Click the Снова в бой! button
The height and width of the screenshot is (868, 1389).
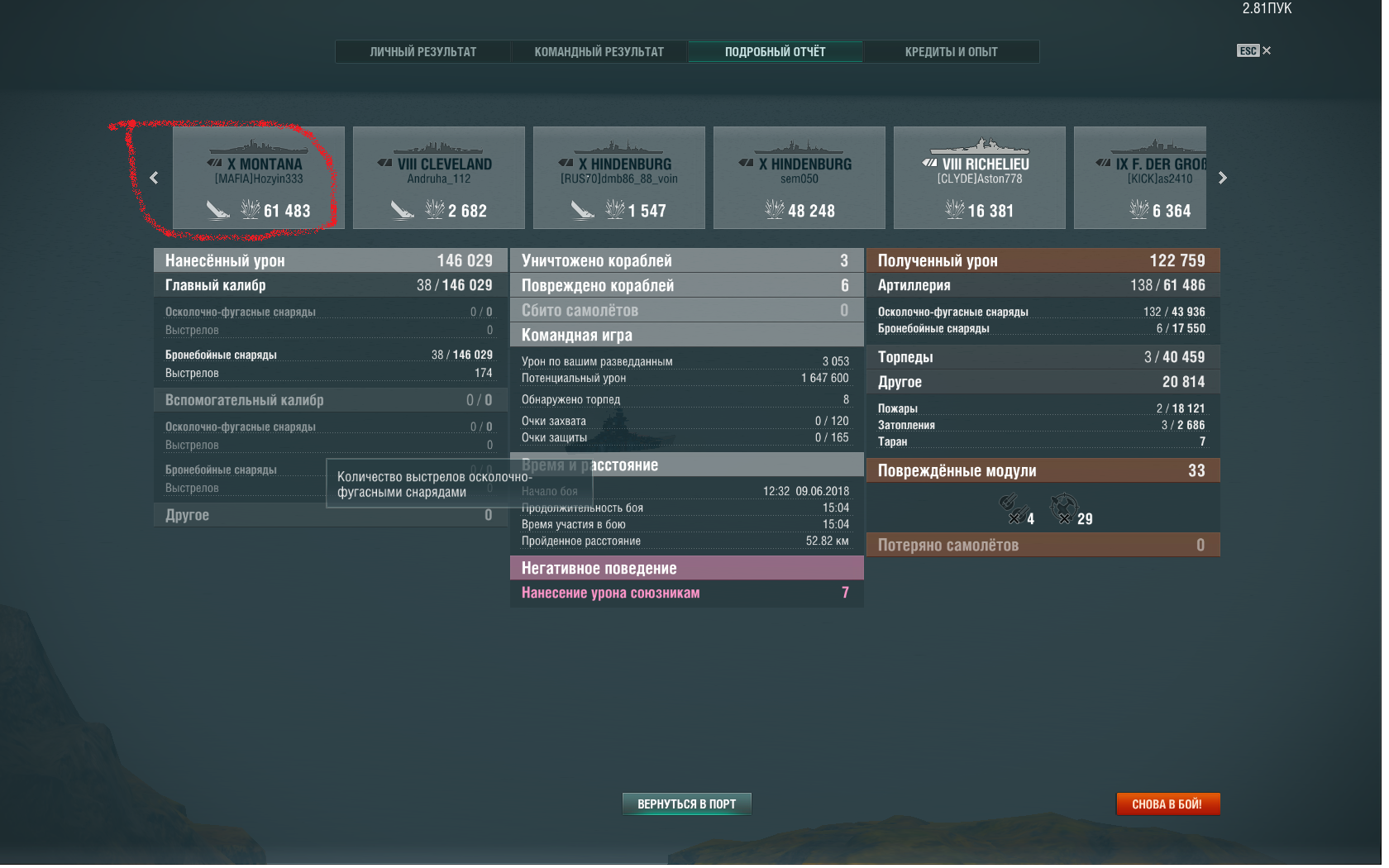[x=1167, y=804]
